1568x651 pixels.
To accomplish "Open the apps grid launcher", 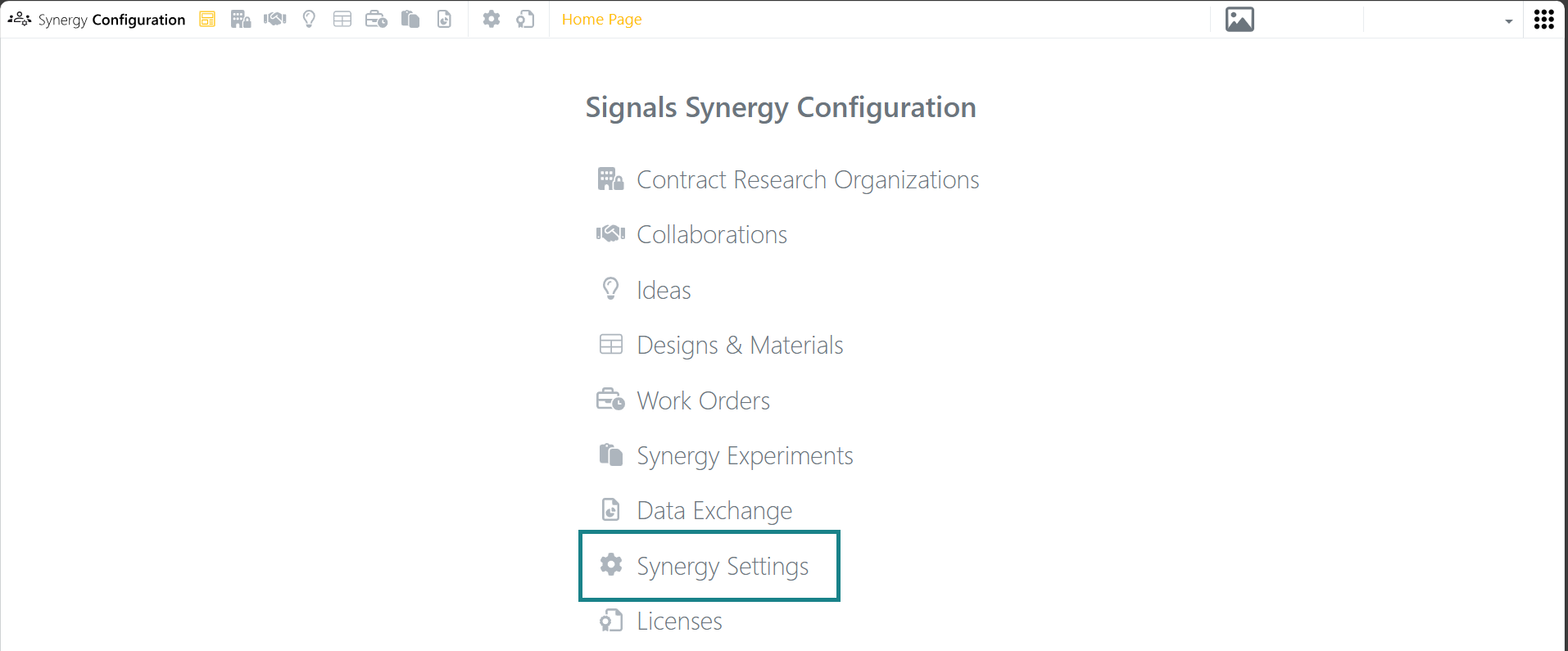I will (1544, 19).
